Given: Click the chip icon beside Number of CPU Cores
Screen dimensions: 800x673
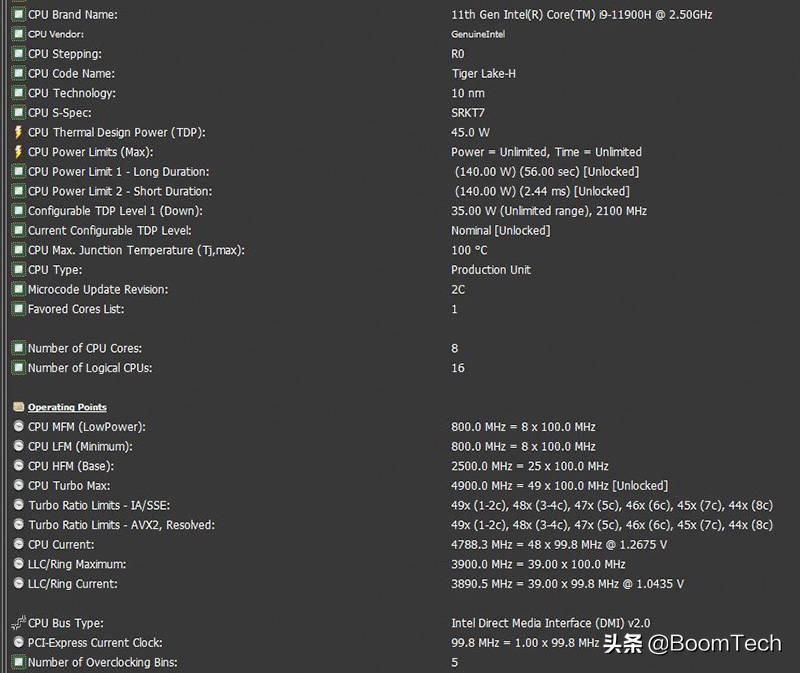Looking at the screenshot, I should [x=18, y=348].
